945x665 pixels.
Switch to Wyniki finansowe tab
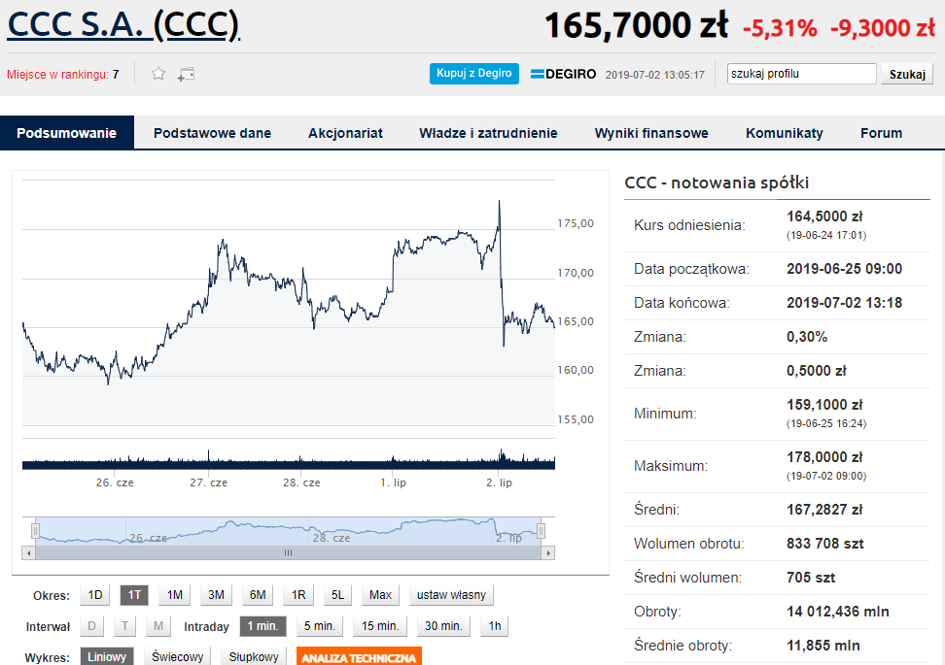pos(651,133)
